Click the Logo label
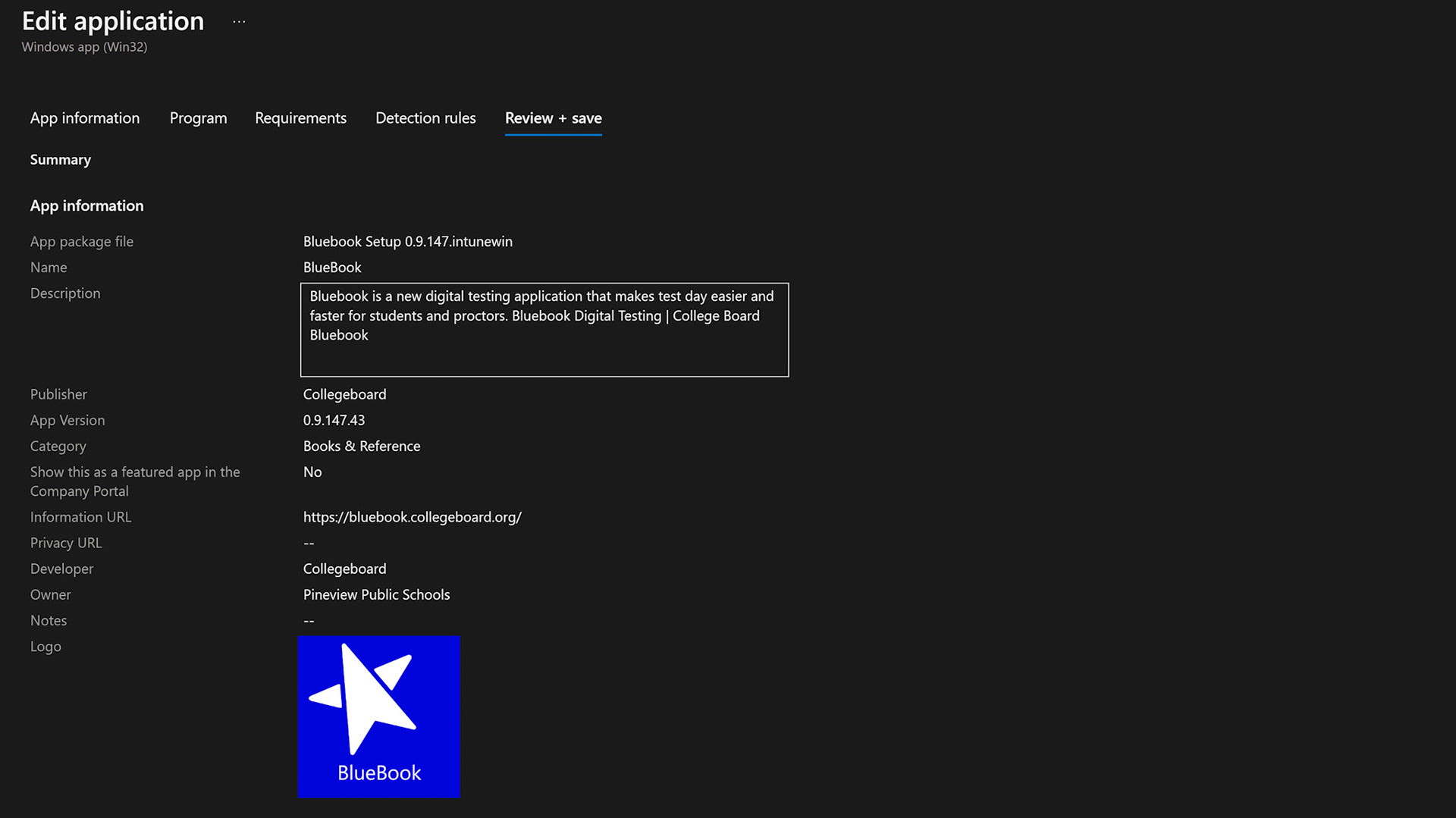Viewport: 1456px width, 818px height. [45, 647]
